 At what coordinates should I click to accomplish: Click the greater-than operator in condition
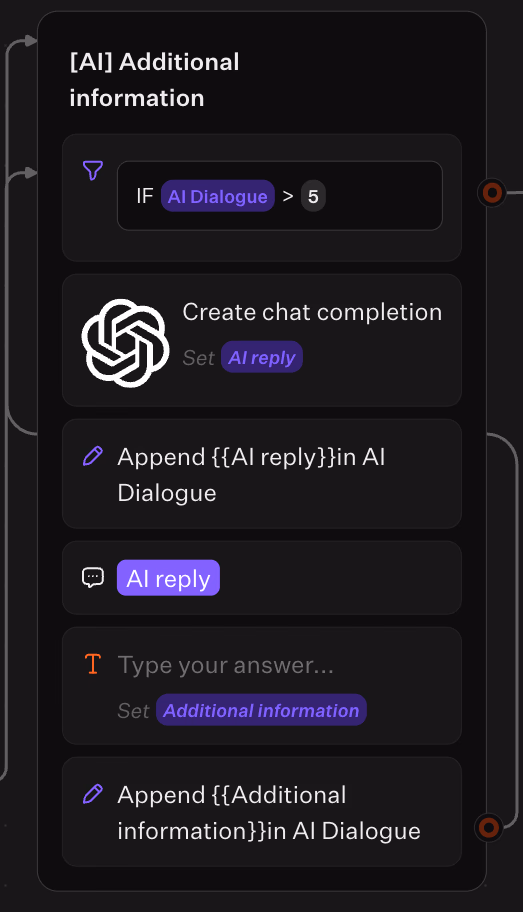click(288, 197)
